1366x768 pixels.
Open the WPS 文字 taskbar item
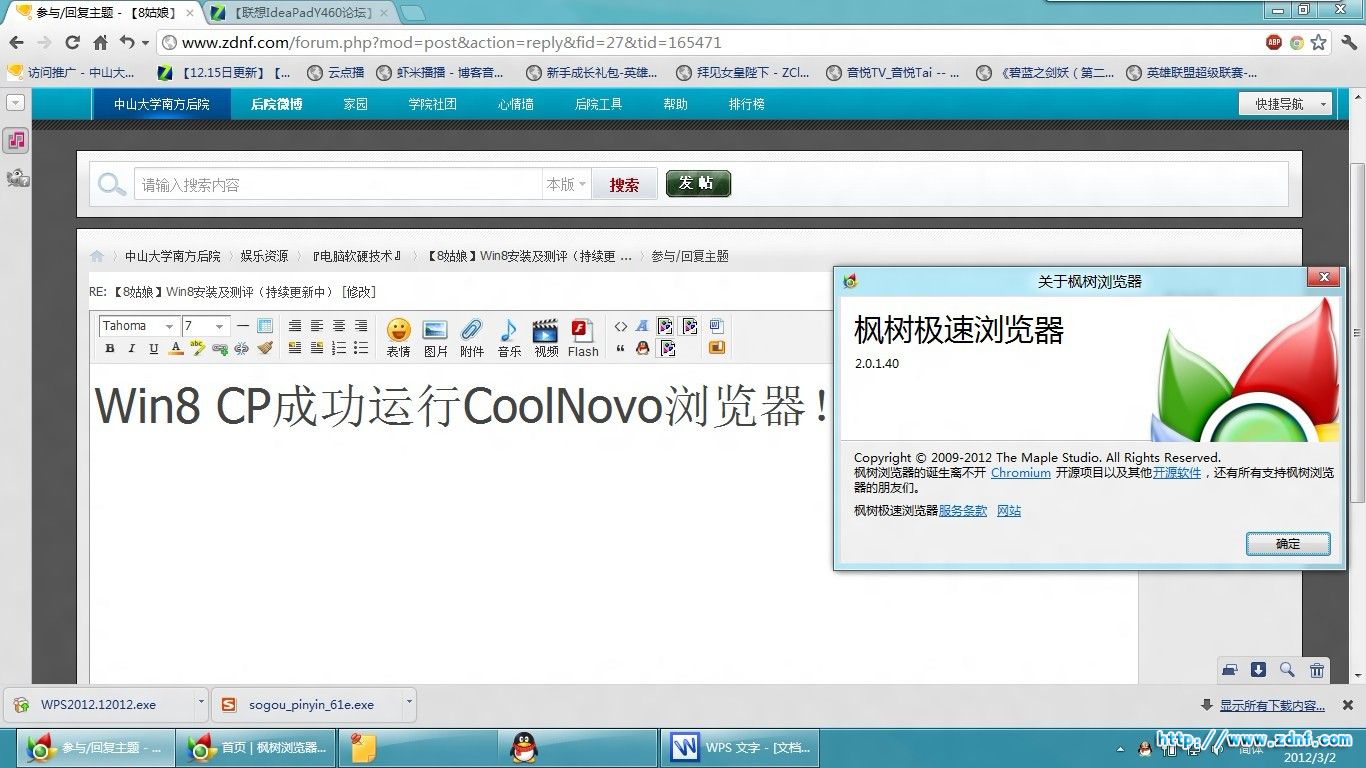[x=741, y=748]
